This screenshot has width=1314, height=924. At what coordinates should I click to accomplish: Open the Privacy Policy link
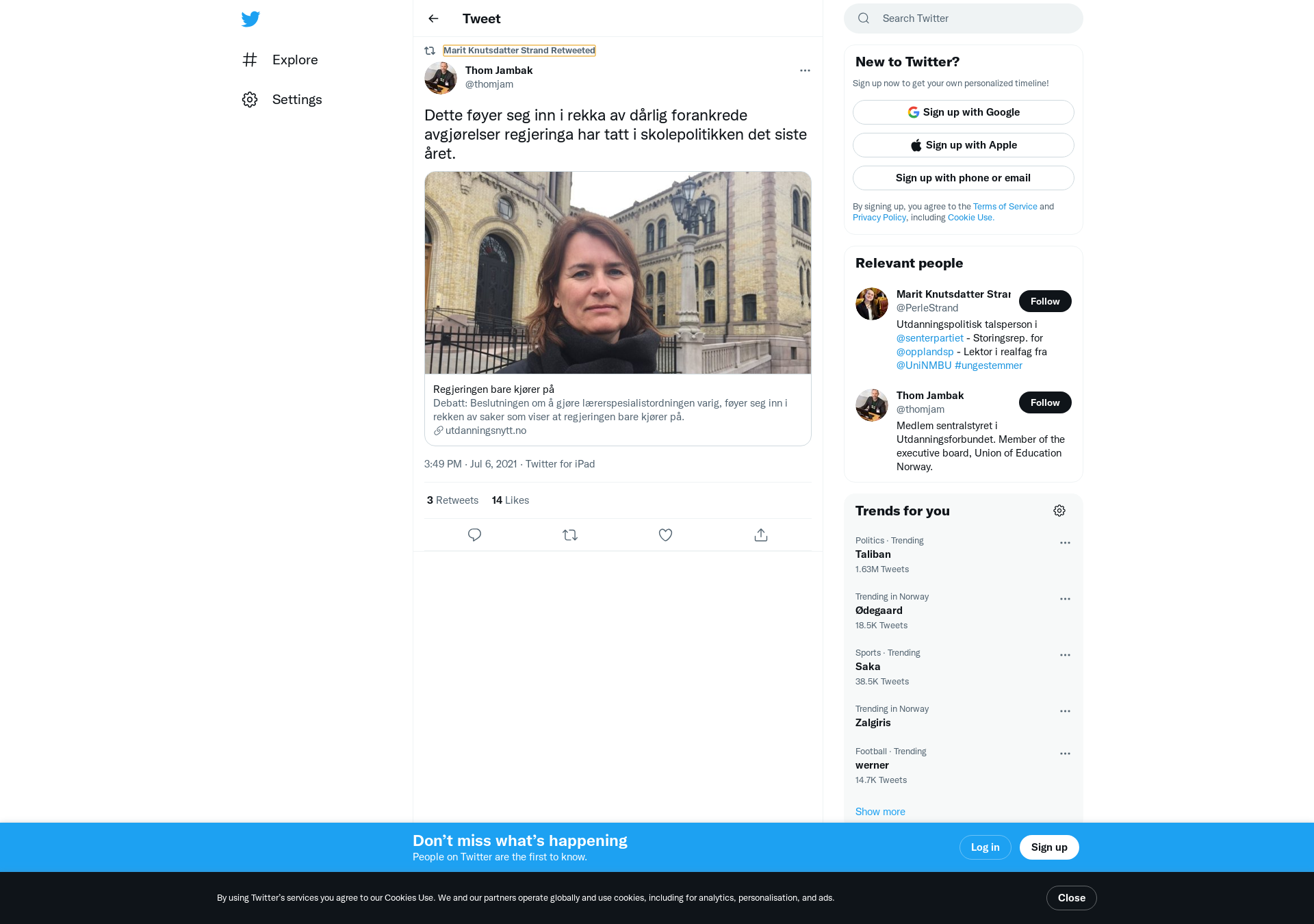point(879,218)
